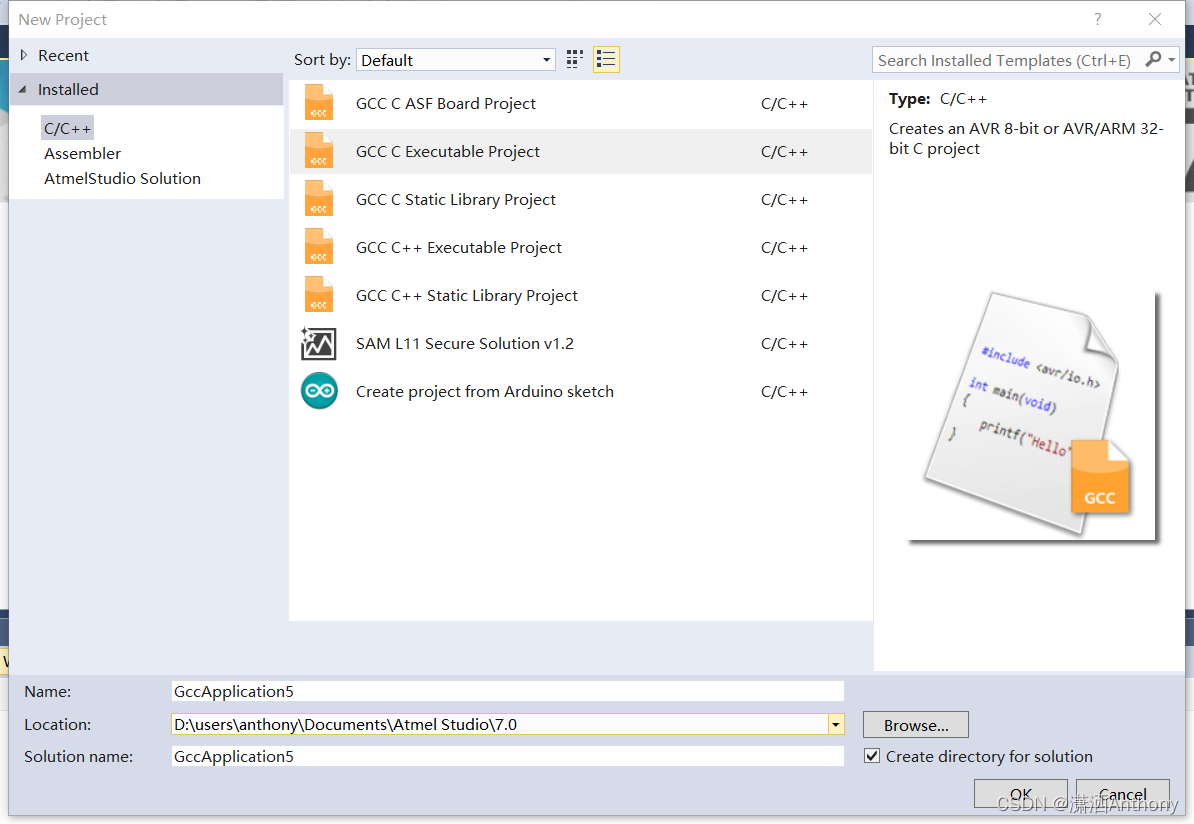1194x824 pixels.
Task: Open the search options dropdown arrow
Action: coord(1172,59)
